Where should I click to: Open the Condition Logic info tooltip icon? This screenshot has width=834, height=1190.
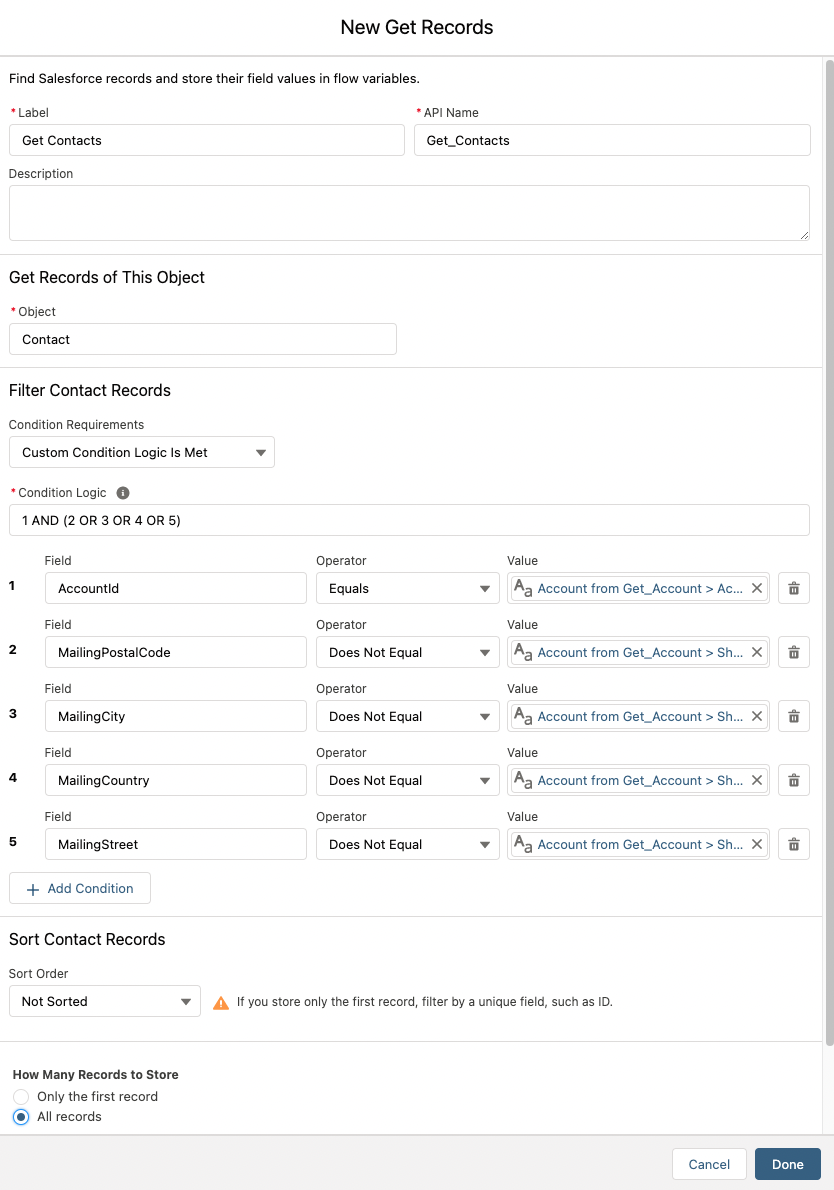pos(123,493)
